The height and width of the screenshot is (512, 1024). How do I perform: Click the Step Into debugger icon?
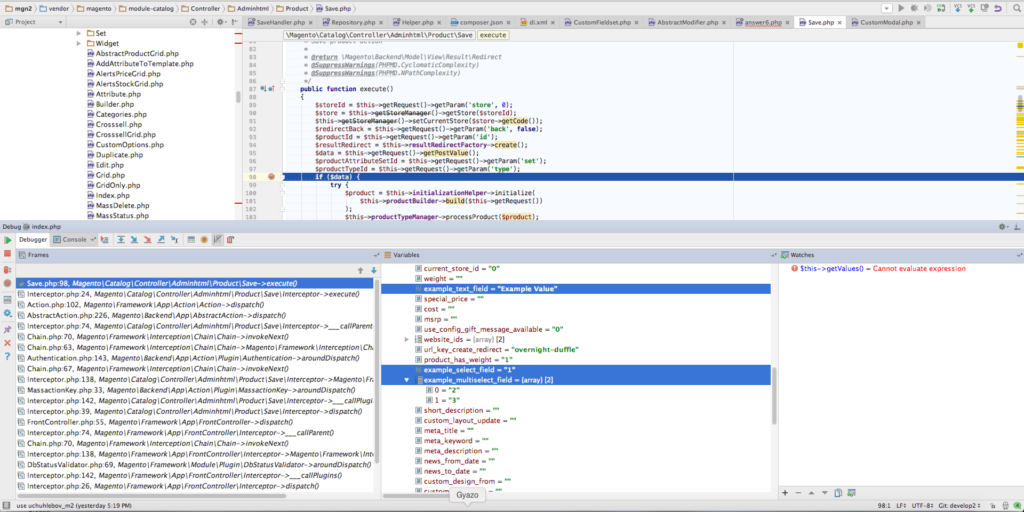pos(133,240)
